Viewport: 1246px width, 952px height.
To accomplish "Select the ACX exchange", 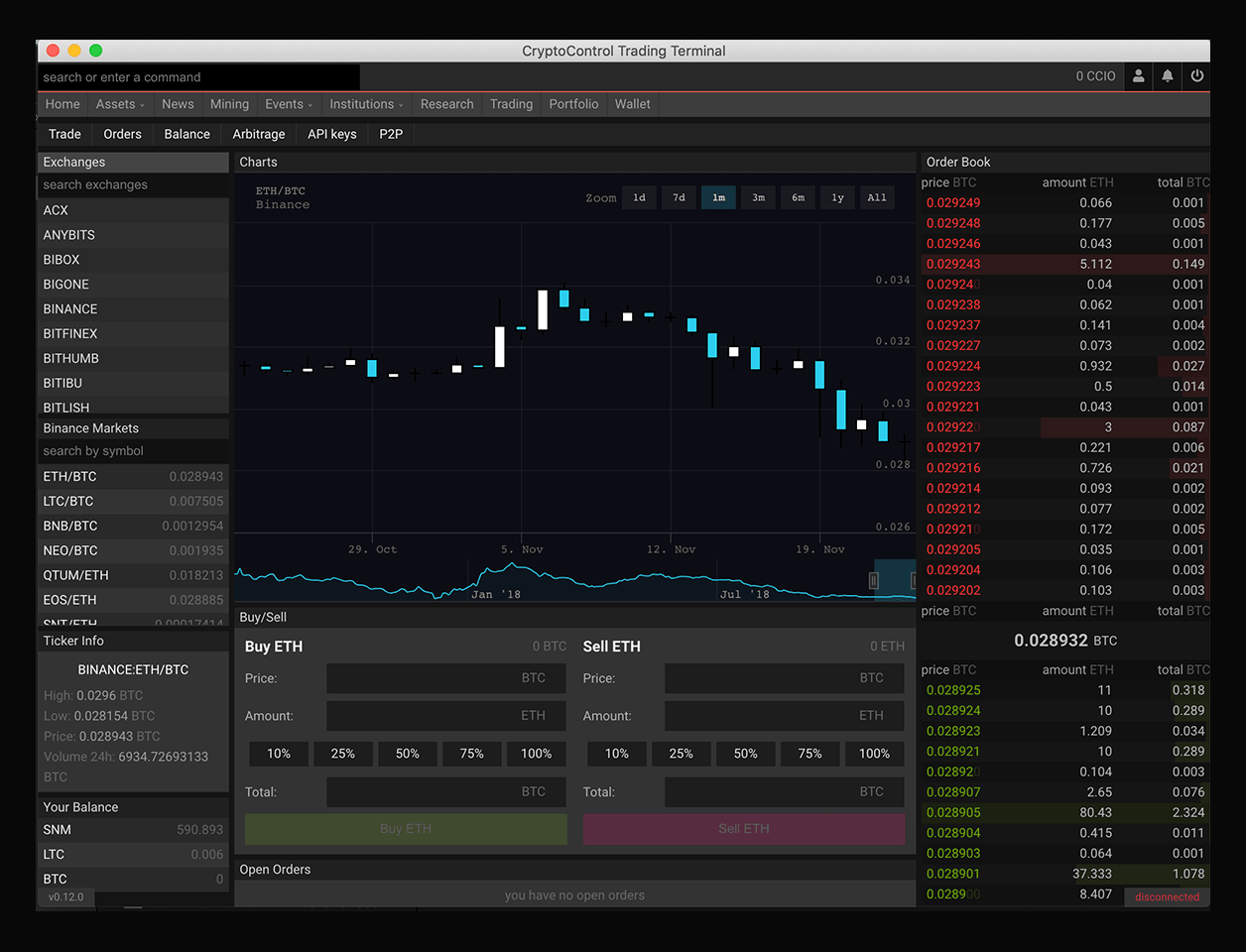I will pyautogui.click(x=133, y=210).
